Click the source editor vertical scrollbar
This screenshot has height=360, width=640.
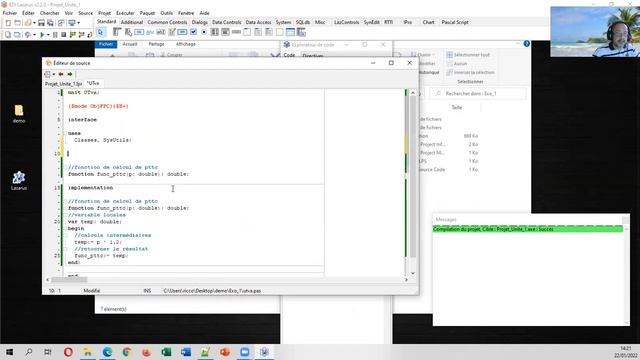(x=413, y=183)
